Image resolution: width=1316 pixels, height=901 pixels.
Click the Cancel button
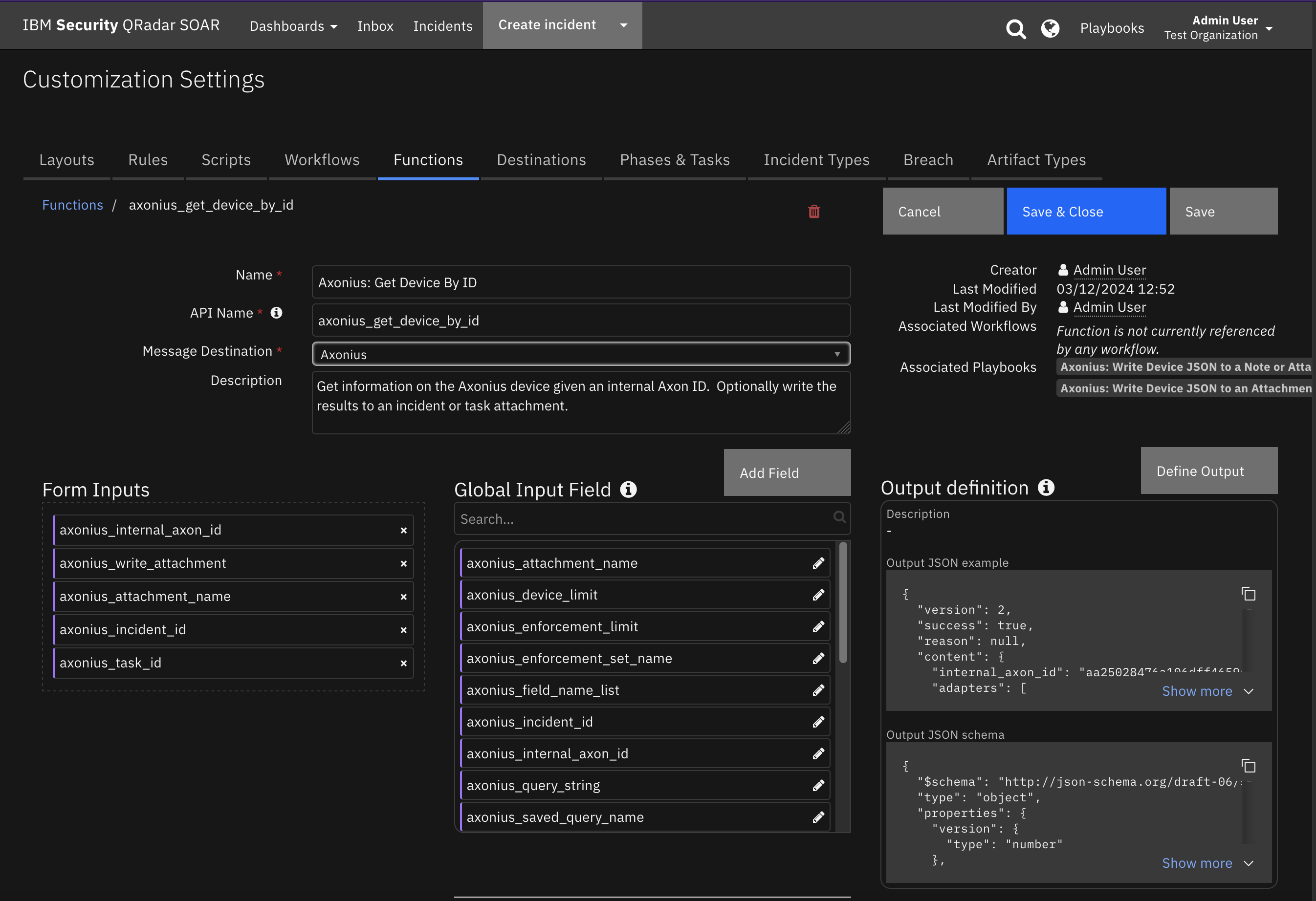click(x=942, y=211)
